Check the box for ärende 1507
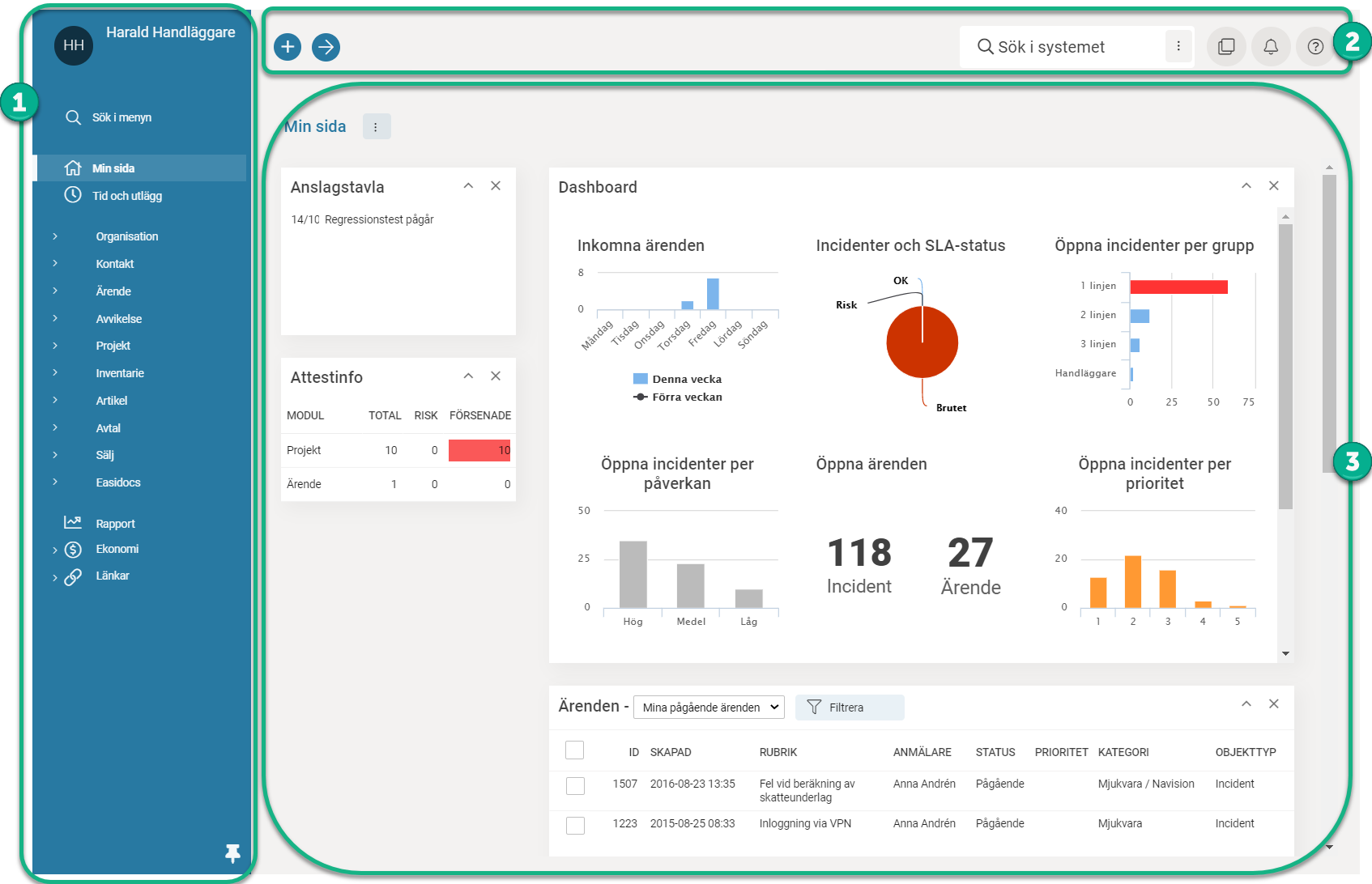Screen dimensions: 1372x884 [x=575, y=785]
